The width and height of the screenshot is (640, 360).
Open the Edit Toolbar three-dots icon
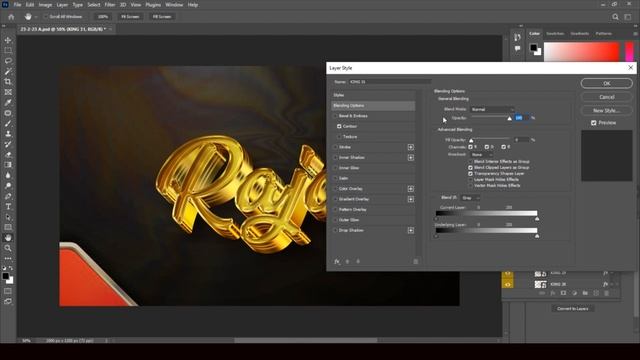pos(8,258)
